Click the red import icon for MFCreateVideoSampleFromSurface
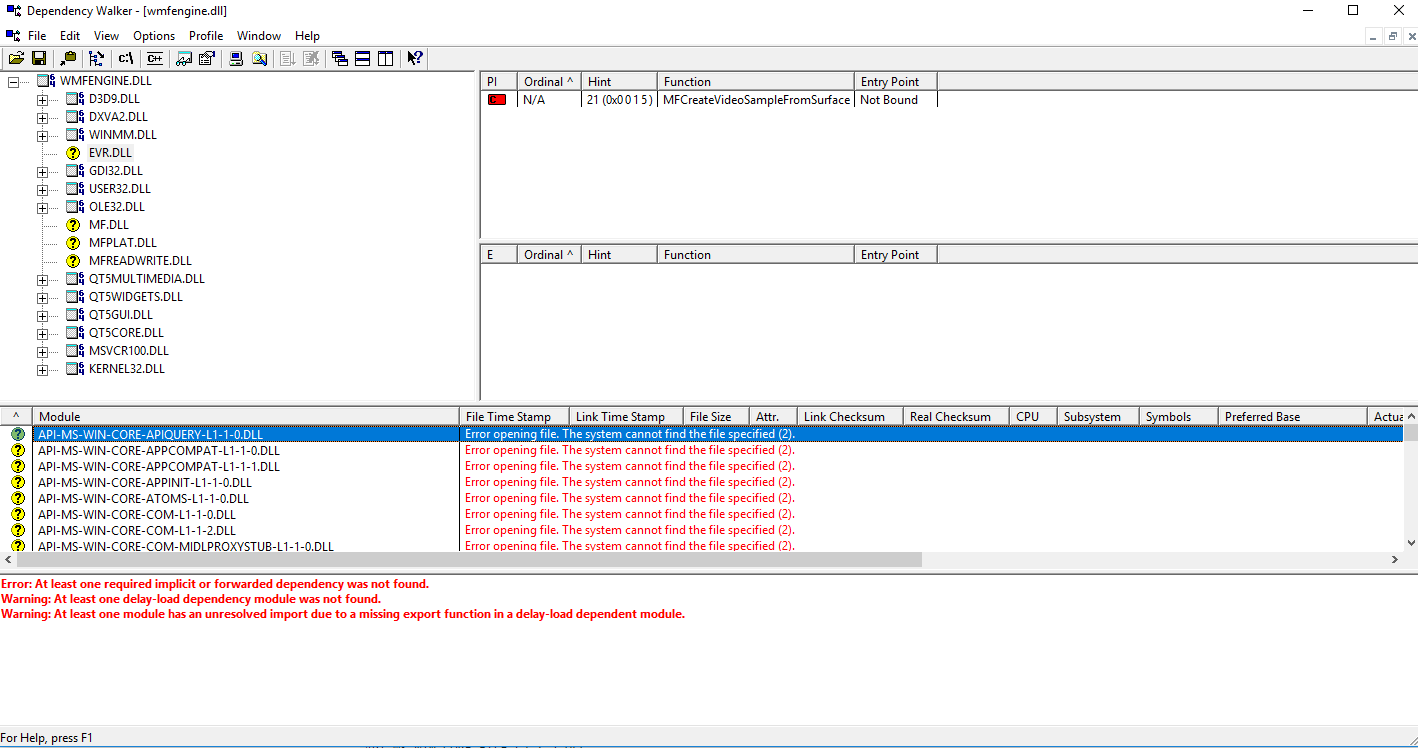Viewport: 1418px width, 748px height. 497,100
